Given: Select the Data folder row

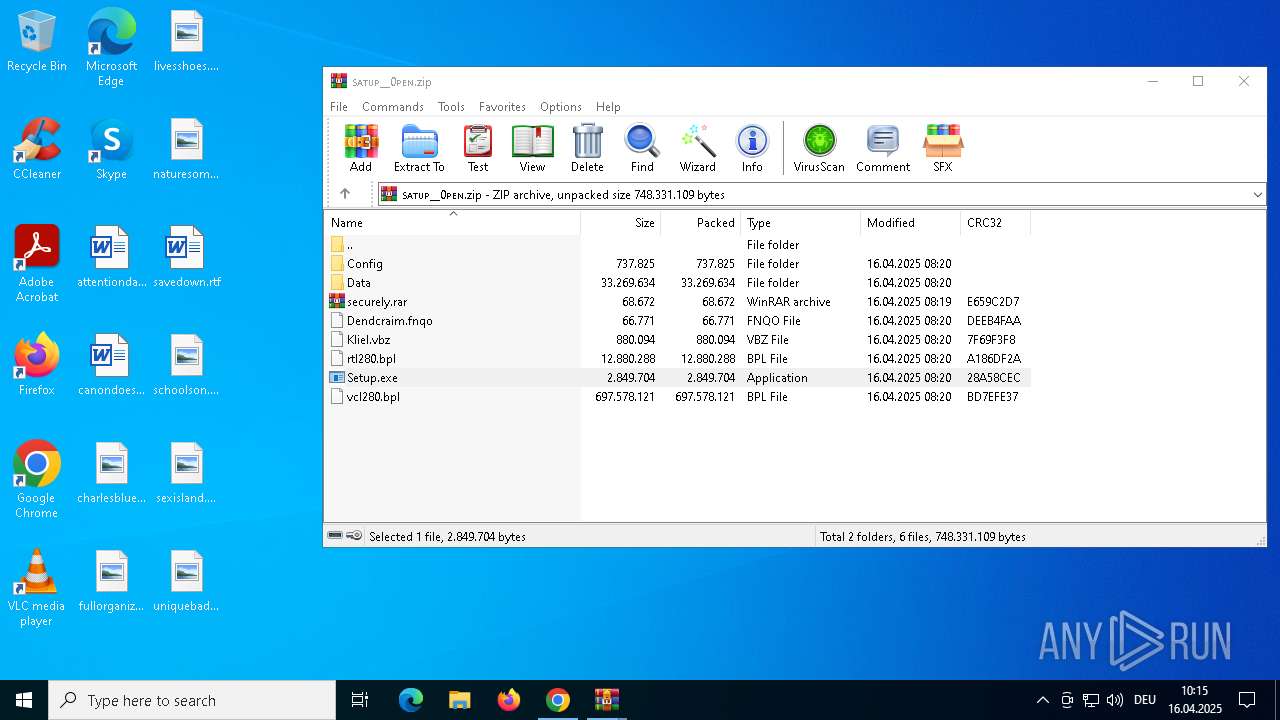Looking at the screenshot, I should click(677, 283).
